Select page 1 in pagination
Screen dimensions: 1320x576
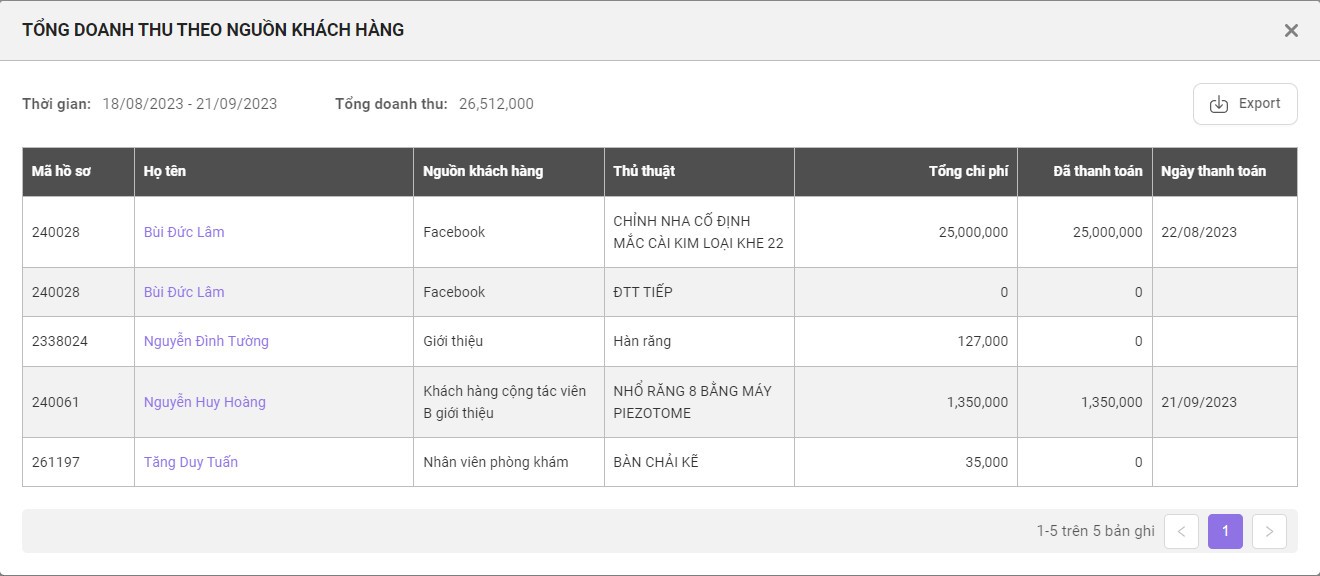(x=1225, y=532)
